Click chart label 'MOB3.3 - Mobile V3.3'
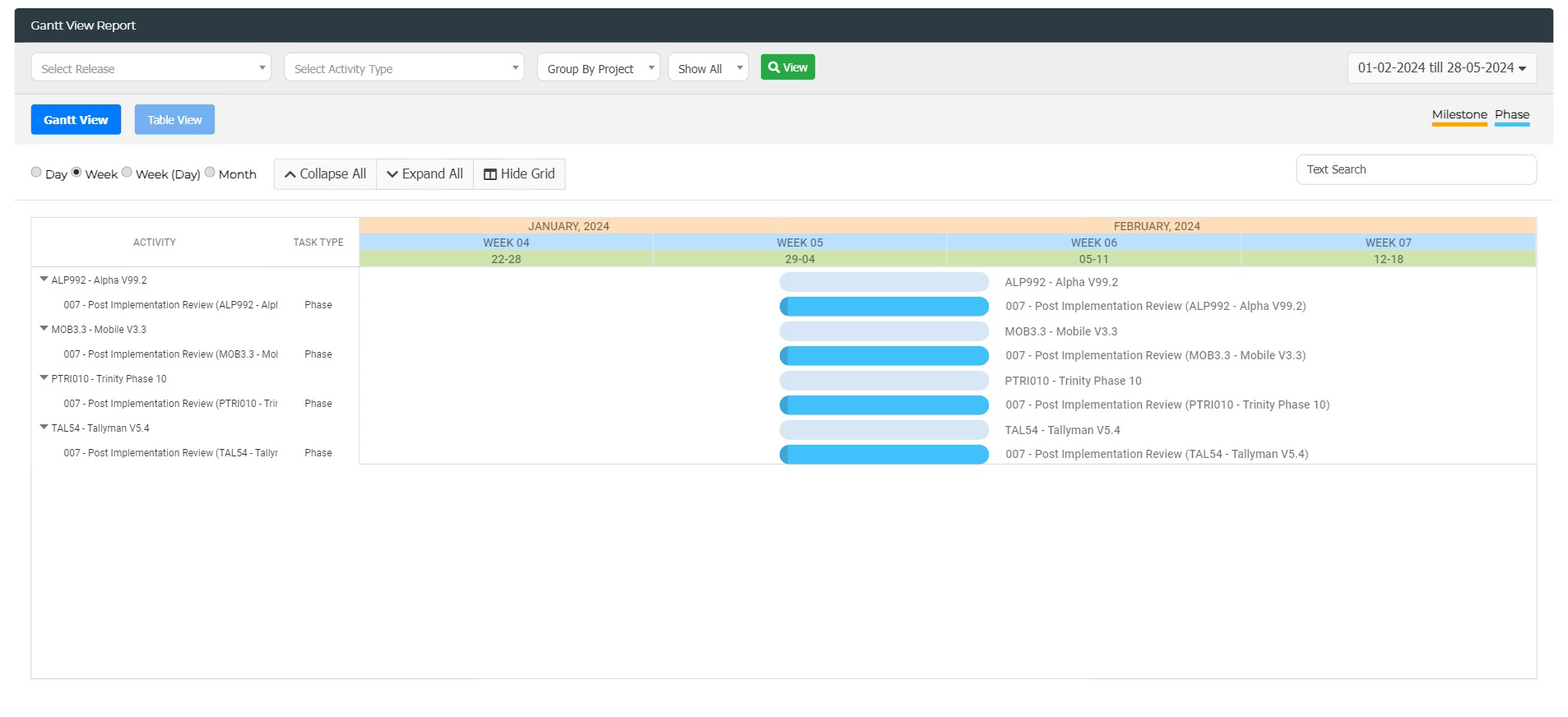 (x=1060, y=331)
